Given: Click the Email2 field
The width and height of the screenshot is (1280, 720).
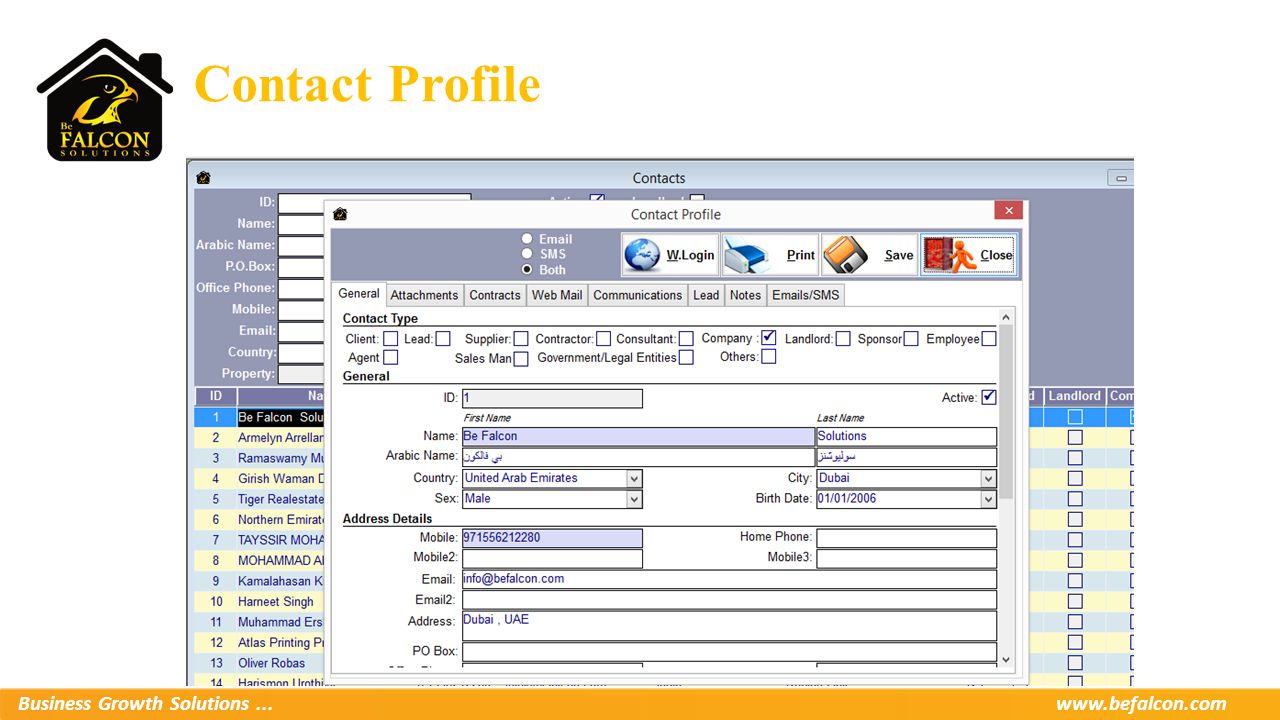Looking at the screenshot, I should 729,600.
